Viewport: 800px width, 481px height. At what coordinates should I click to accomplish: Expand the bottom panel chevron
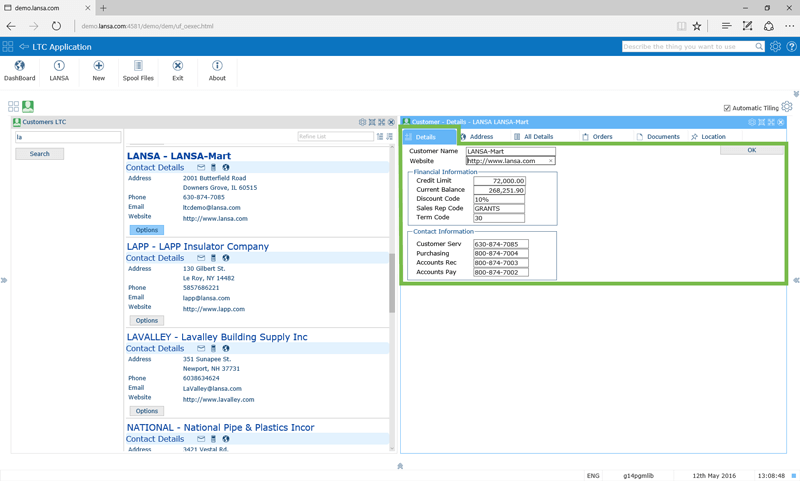pyautogui.click(x=400, y=466)
